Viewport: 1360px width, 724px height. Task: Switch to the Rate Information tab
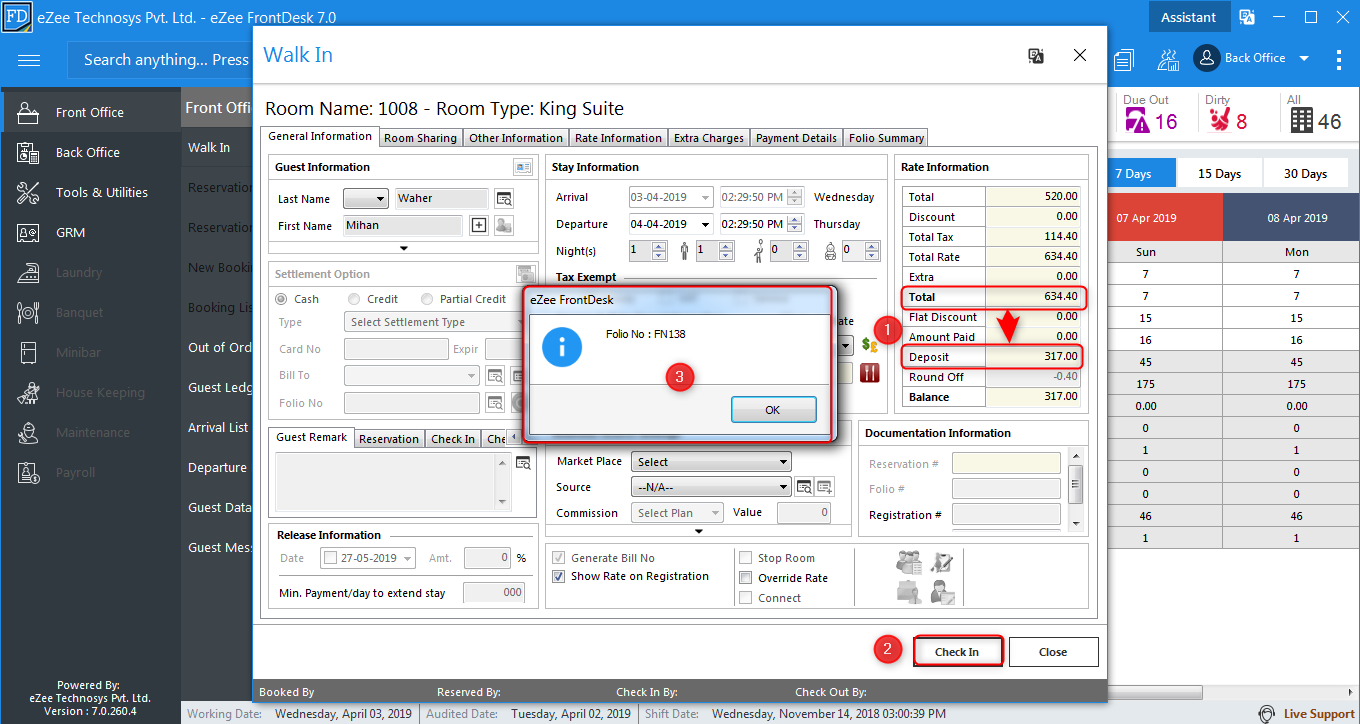pyautogui.click(x=618, y=138)
